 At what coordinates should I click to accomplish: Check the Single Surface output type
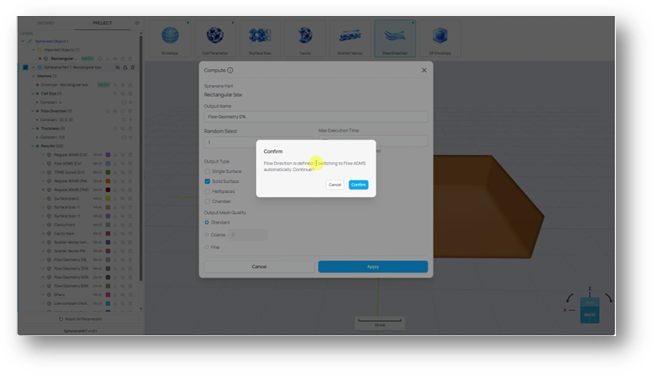click(207, 171)
